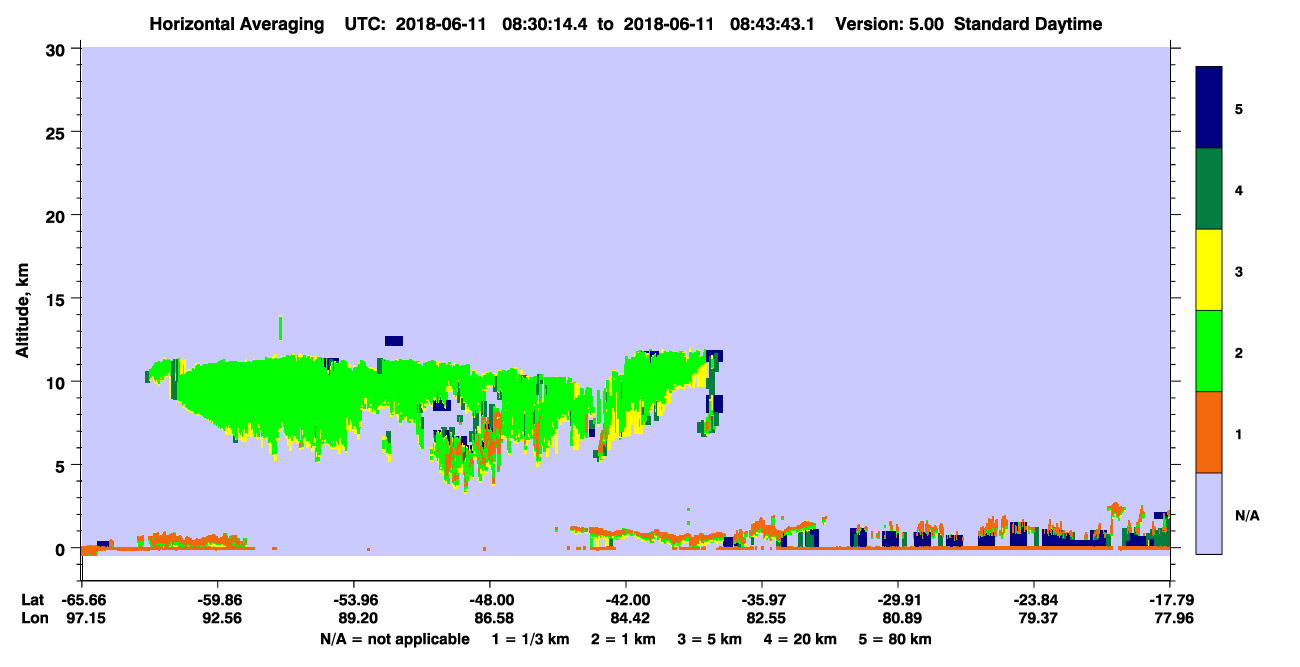Click the dark green colorbar segment labeled 4

(x=1209, y=189)
